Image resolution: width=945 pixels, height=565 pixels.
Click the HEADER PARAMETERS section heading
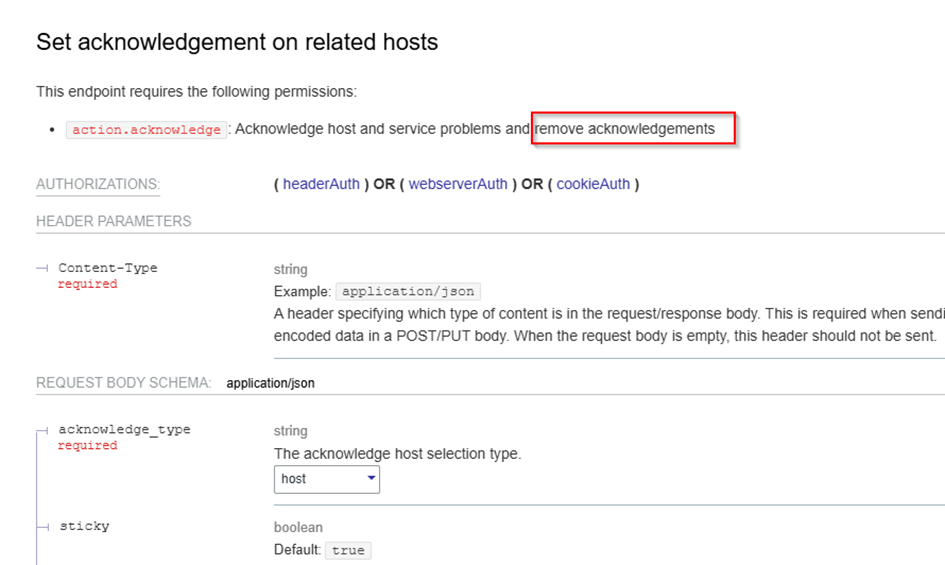tap(113, 221)
